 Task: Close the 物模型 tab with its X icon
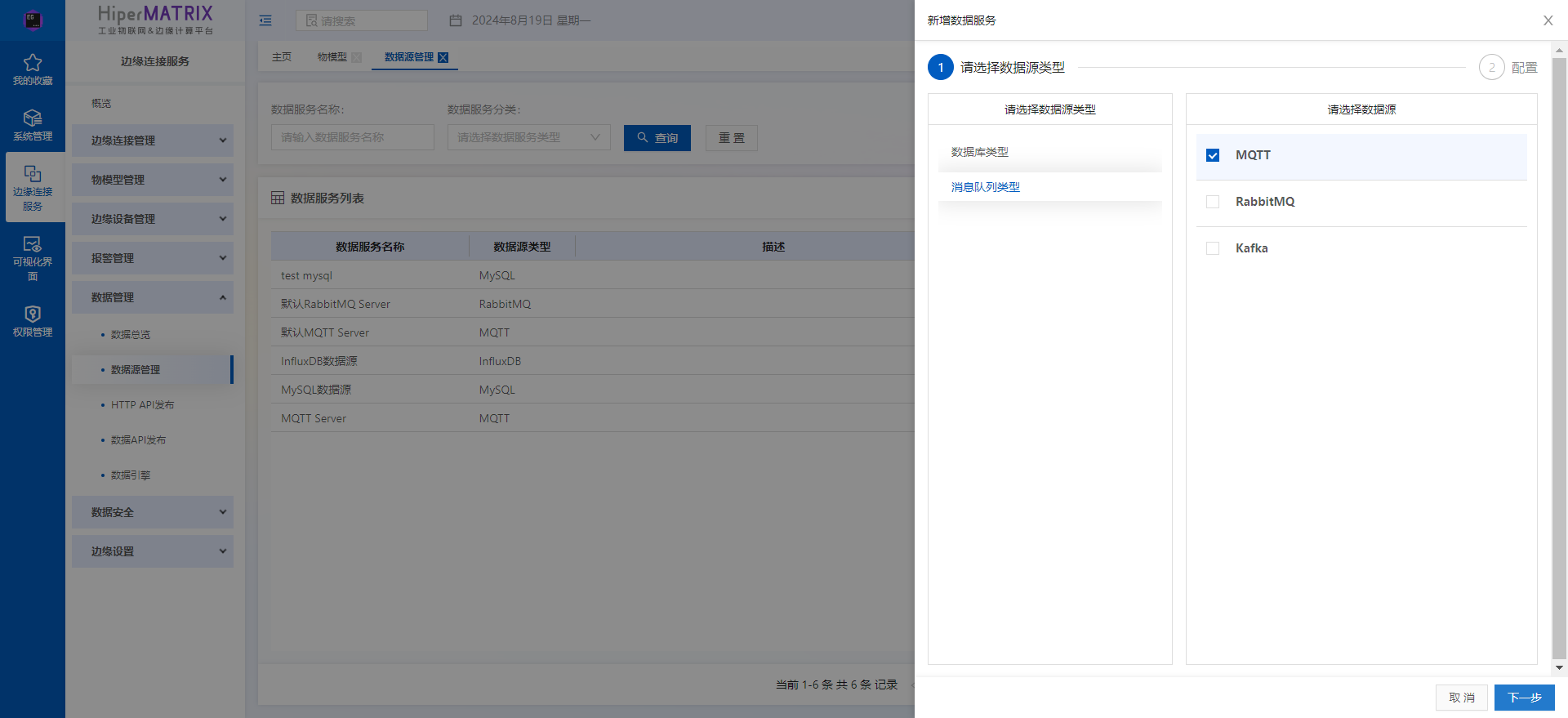point(356,57)
